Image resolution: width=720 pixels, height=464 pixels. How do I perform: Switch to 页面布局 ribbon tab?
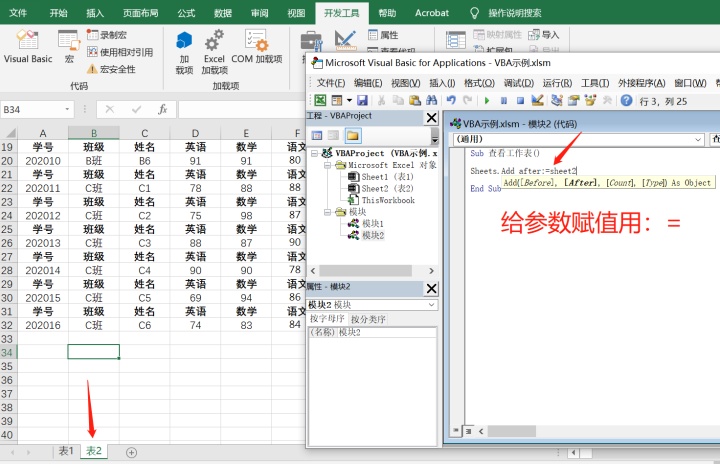pyautogui.click(x=141, y=13)
